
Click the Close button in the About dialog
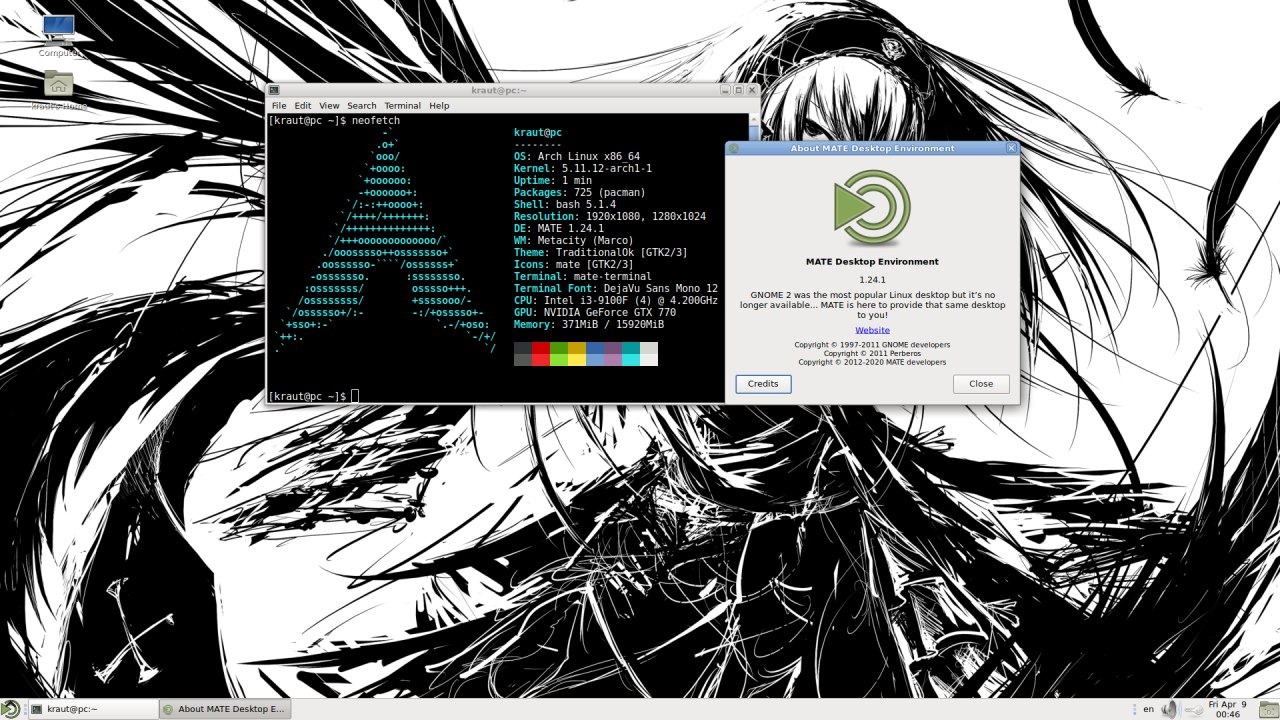[x=981, y=384]
